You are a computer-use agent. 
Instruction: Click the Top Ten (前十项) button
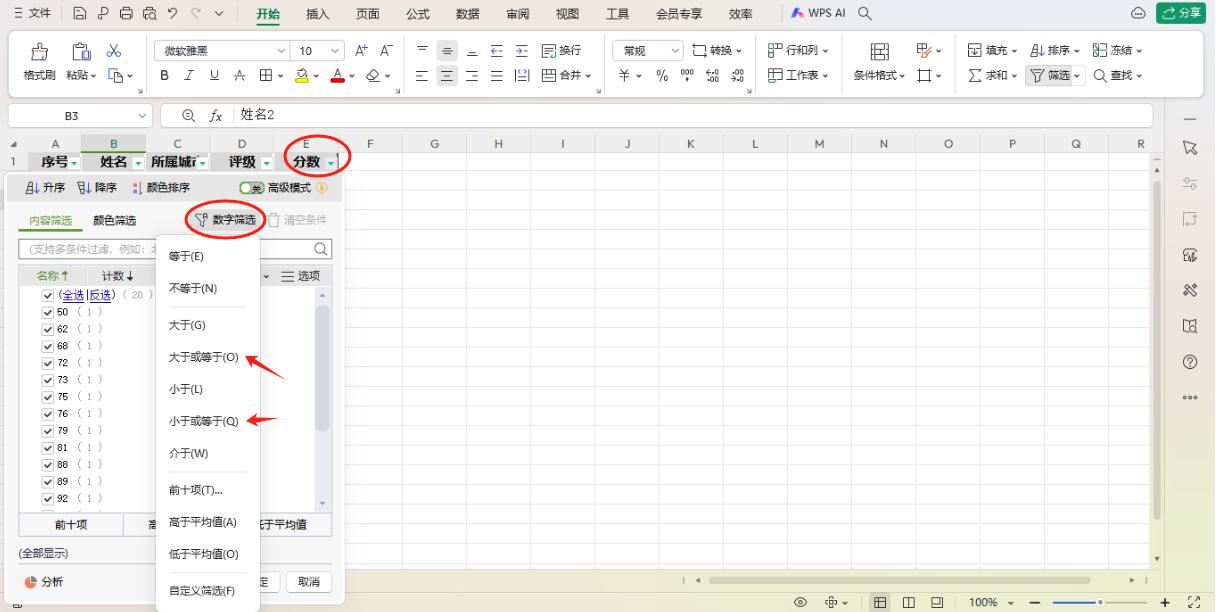[x=69, y=524]
